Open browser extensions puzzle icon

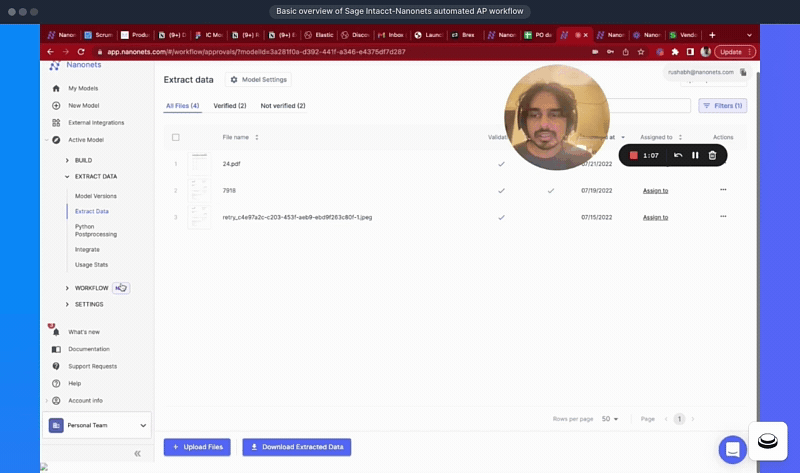click(675, 52)
